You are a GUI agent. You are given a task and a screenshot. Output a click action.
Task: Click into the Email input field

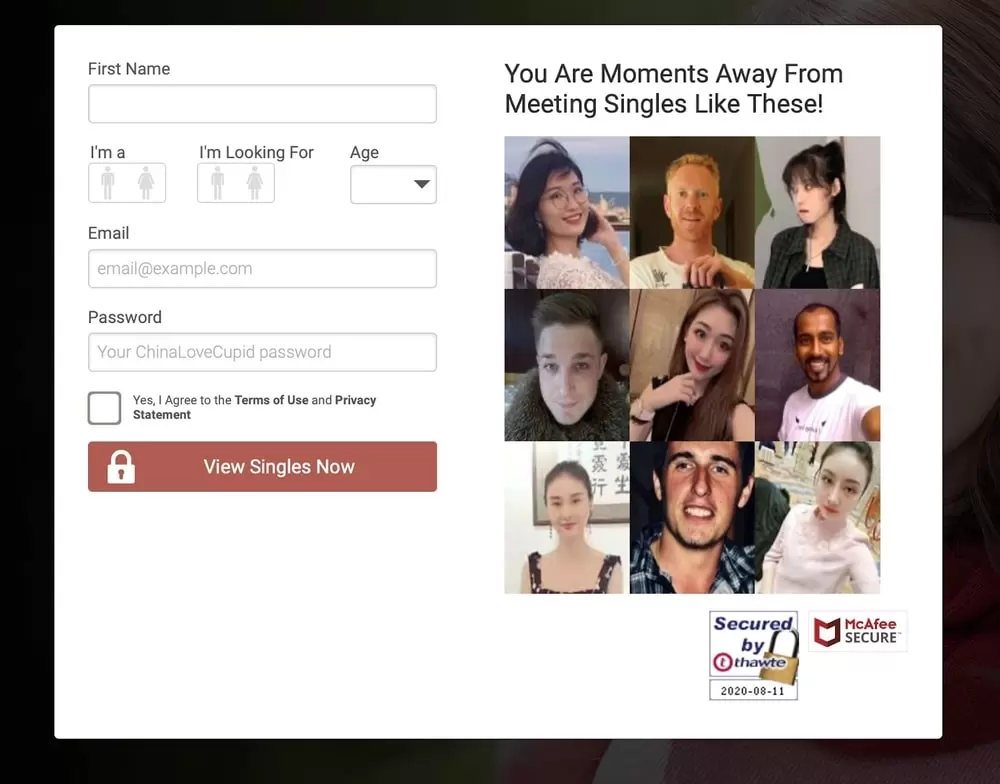[262, 268]
